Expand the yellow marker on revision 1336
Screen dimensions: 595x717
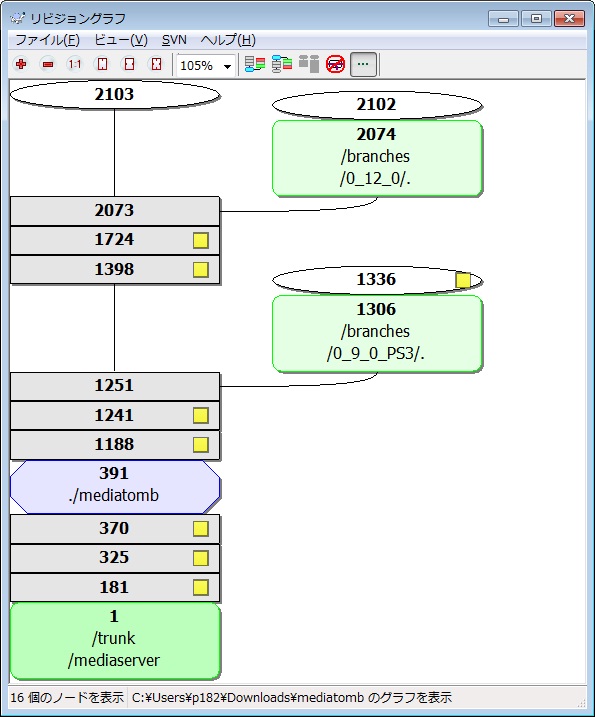click(463, 280)
